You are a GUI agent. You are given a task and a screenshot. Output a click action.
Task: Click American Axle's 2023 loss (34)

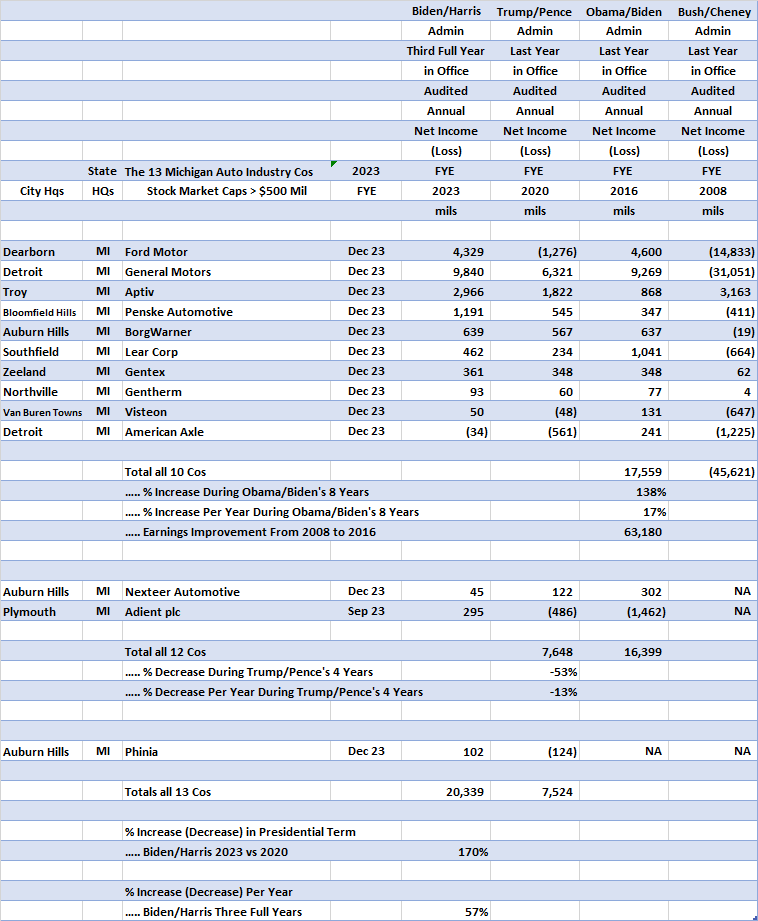click(x=446, y=431)
